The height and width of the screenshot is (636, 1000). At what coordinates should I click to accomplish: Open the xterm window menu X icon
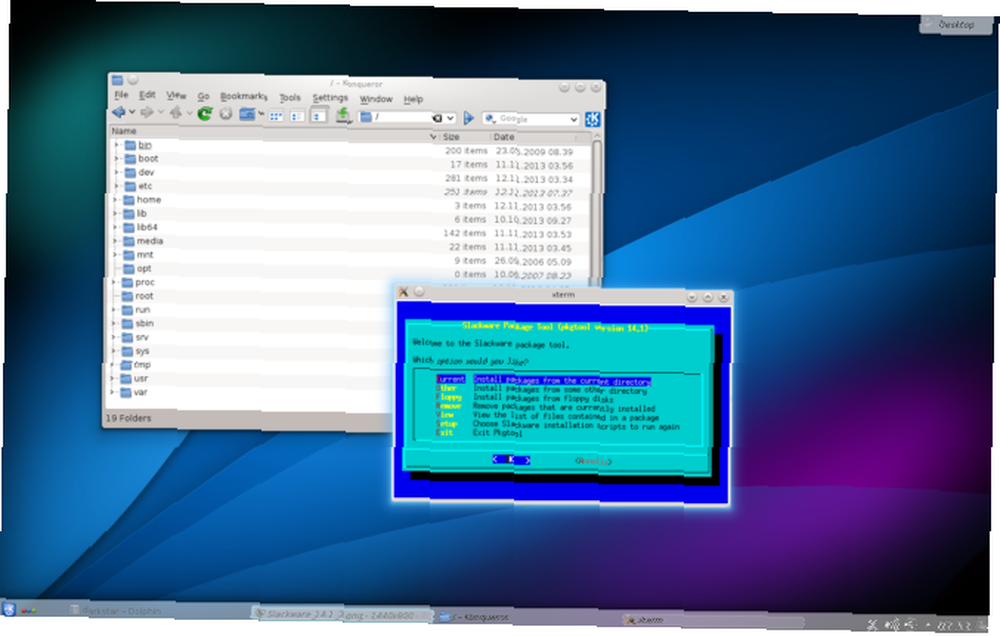(403, 292)
